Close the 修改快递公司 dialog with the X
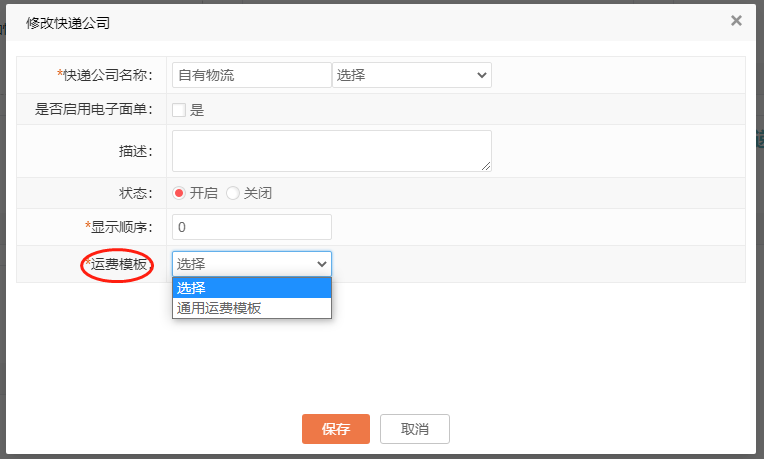764x459 pixels. (x=736, y=20)
